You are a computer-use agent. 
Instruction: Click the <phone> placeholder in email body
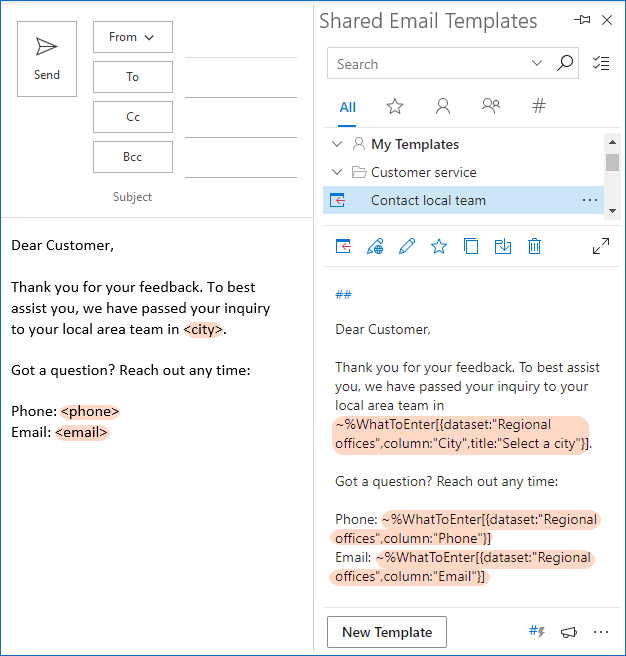click(x=90, y=412)
